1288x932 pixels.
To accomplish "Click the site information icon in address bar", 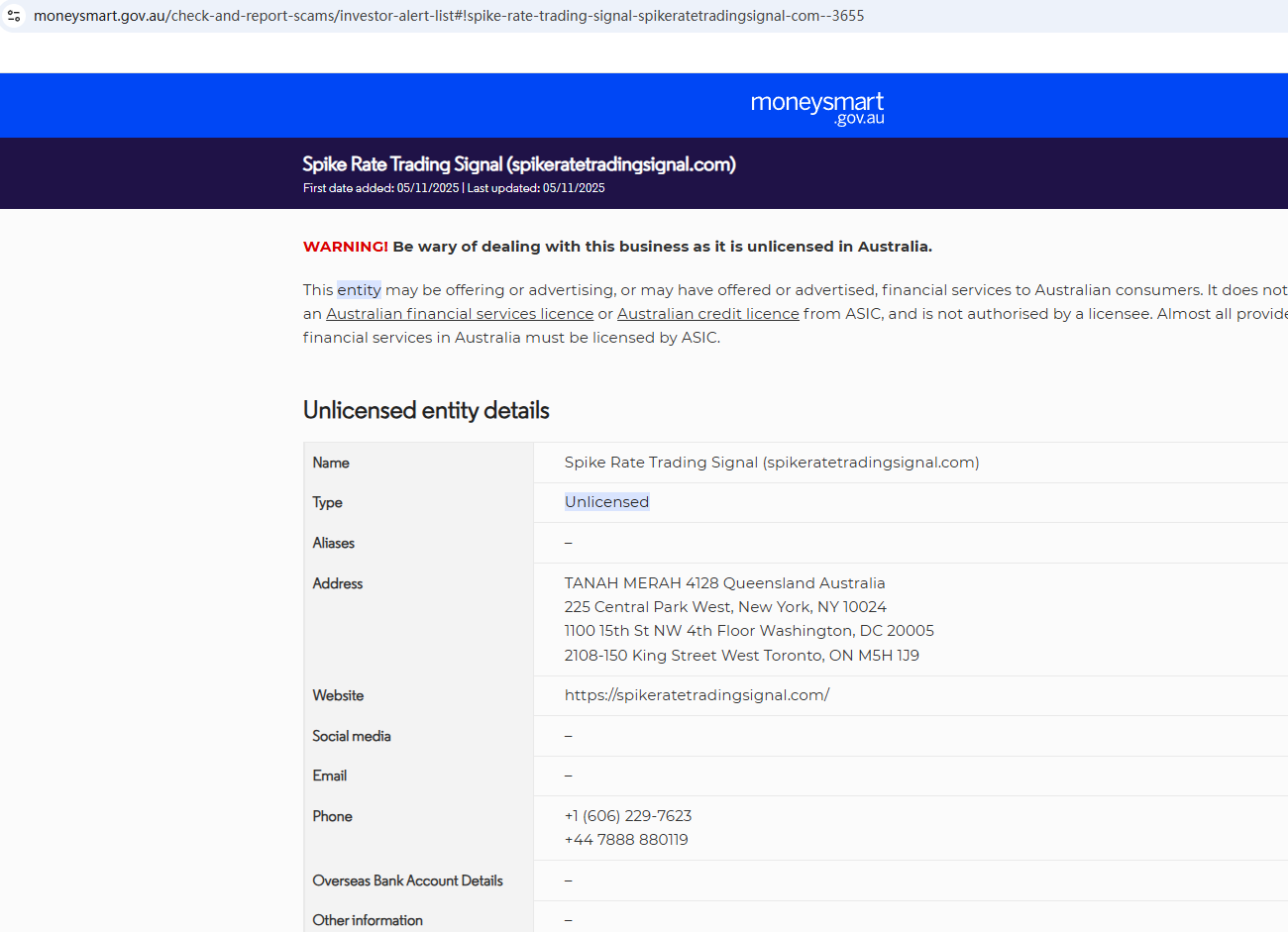I will click(x=14, y=16).
